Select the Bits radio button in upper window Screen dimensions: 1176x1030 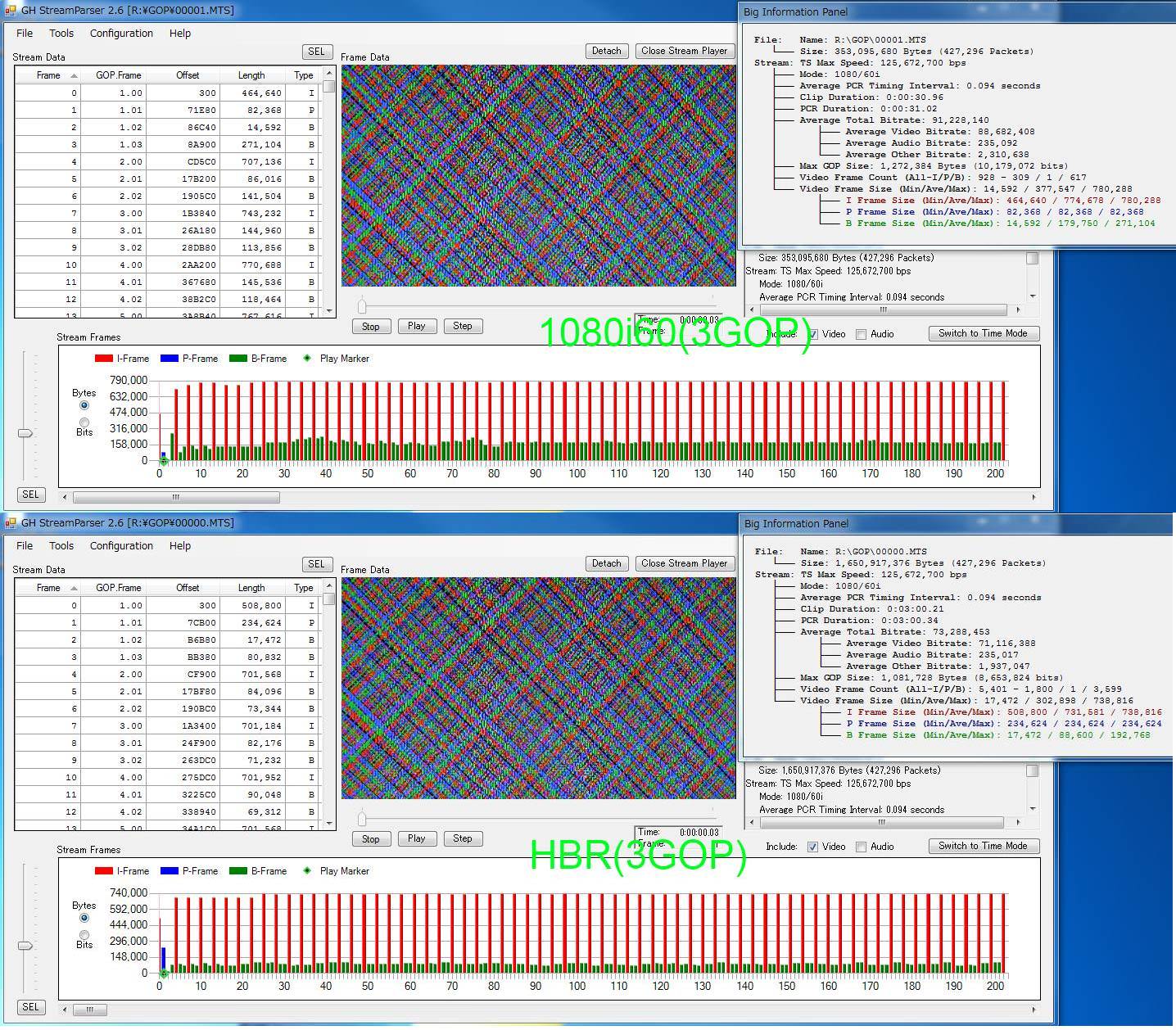click(x=84, y=422)
